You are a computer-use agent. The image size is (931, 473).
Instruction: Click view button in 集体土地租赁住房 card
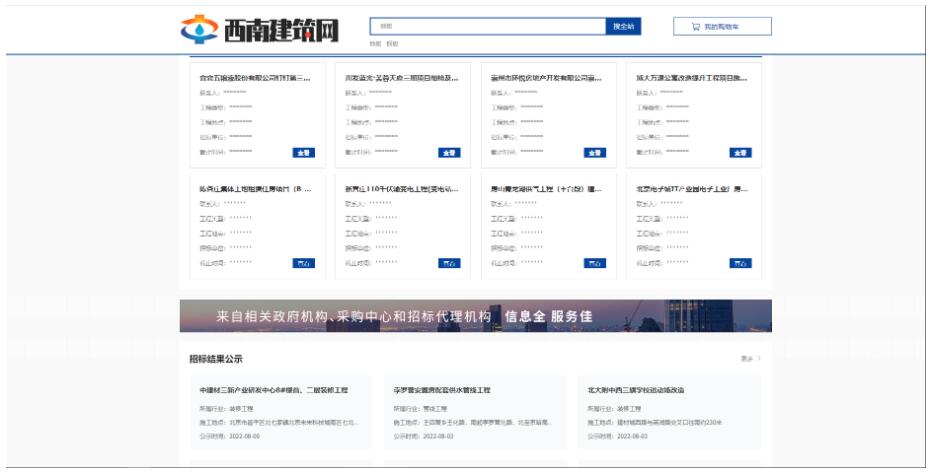coord(303,263)
